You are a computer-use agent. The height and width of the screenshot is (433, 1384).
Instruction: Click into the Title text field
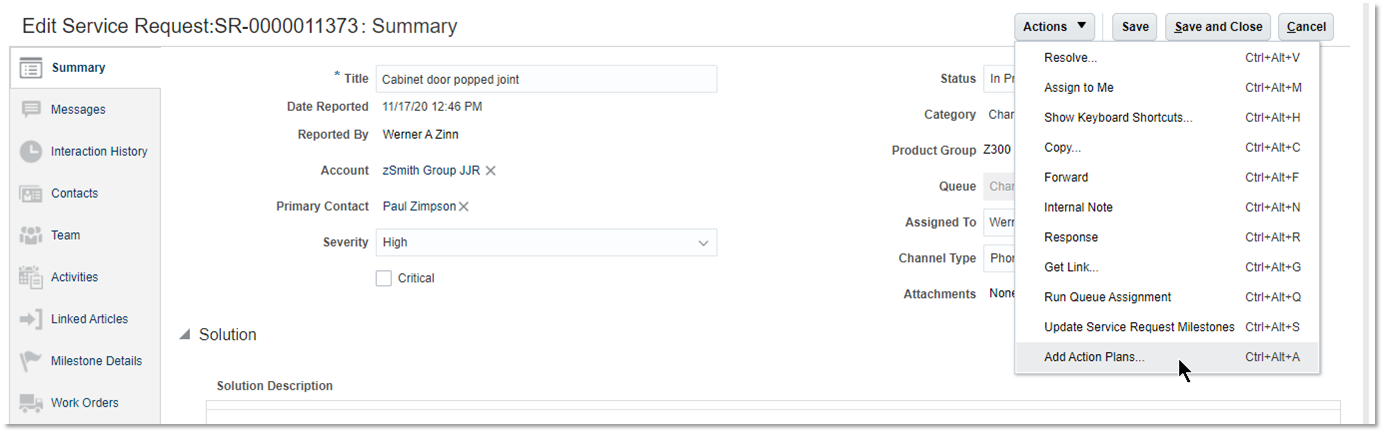(x=546, y=79)
